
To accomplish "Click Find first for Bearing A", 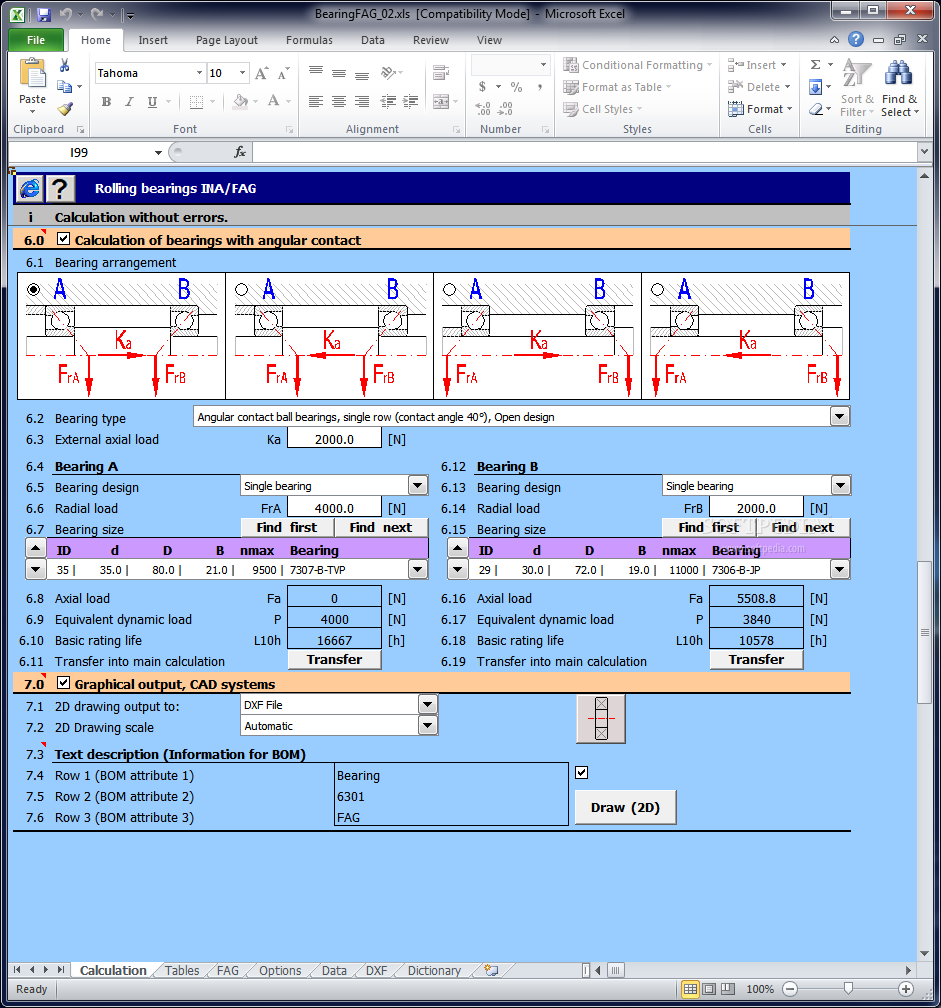I will click(x=287, y=528).
